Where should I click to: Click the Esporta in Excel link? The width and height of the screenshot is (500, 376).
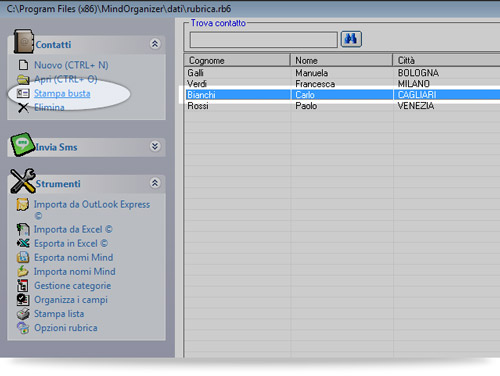pyautogui.click(x=71, y=243)
